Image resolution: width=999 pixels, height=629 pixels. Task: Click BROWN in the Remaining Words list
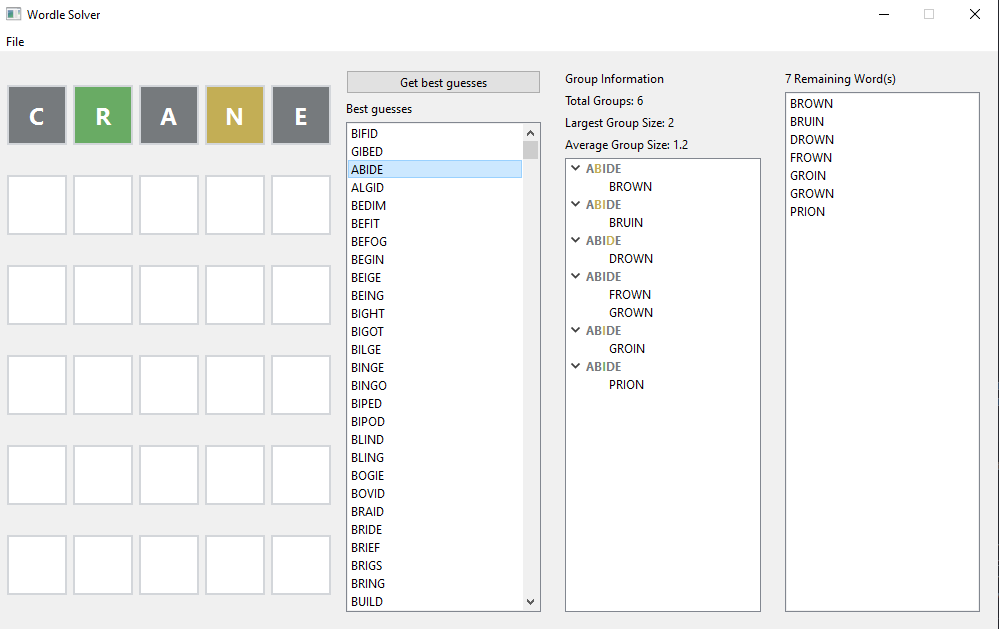point(882,104)
